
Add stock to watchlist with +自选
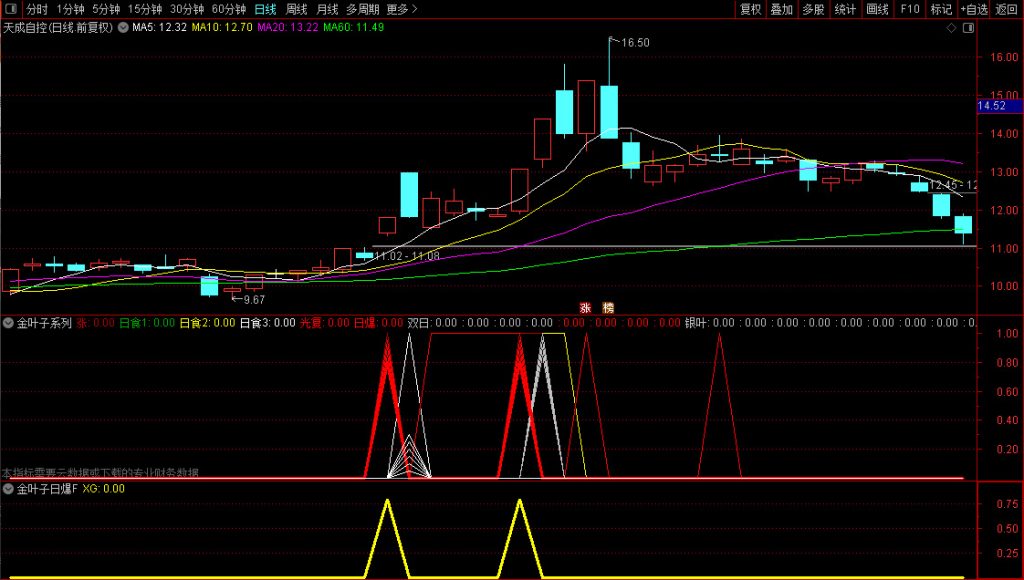[x=974, y=9]
